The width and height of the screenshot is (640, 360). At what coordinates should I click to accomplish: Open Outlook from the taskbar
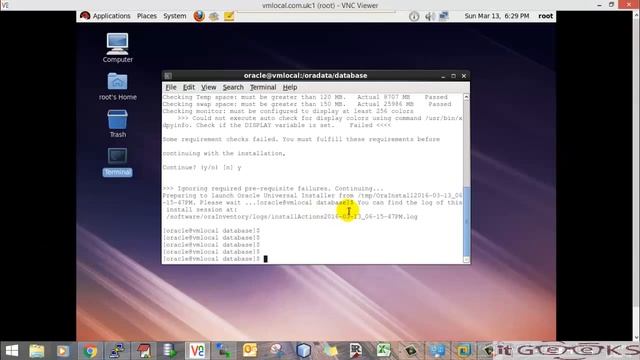250,351
